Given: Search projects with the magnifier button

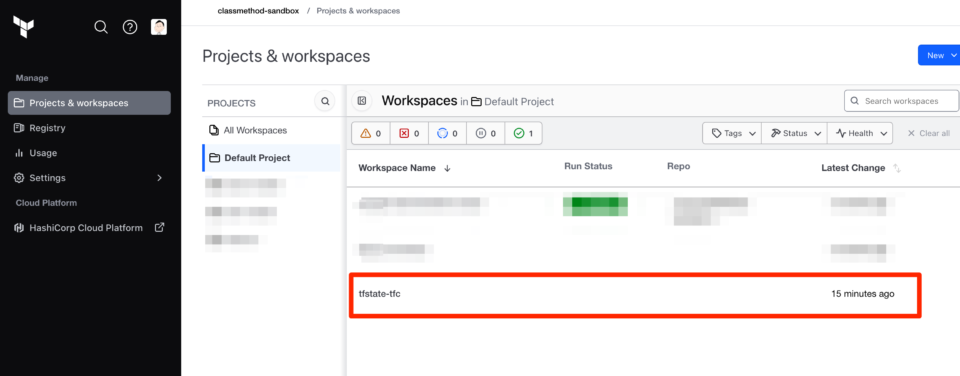Looking at the screenshot, I should click(325, 101).
